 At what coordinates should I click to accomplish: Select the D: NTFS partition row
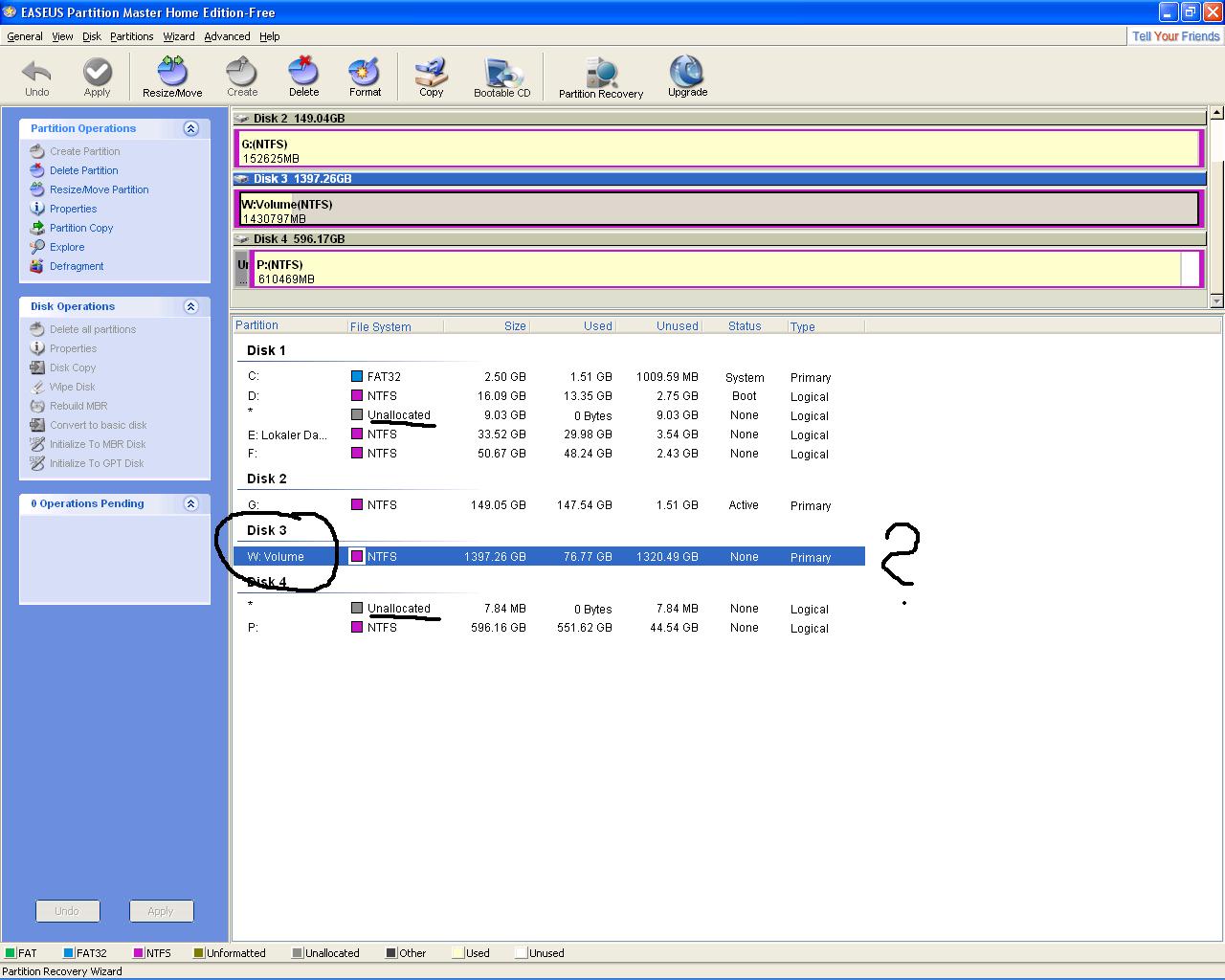pos(549,396)
